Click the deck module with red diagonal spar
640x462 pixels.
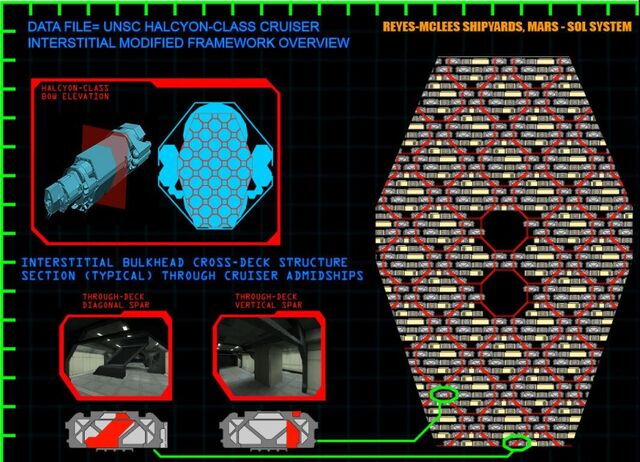tap(116, 430)
